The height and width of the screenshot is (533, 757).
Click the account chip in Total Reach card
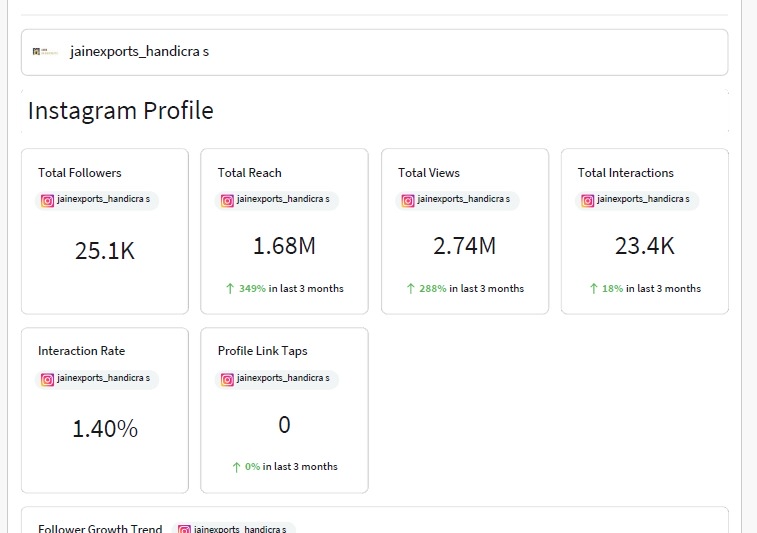point(277,200)
